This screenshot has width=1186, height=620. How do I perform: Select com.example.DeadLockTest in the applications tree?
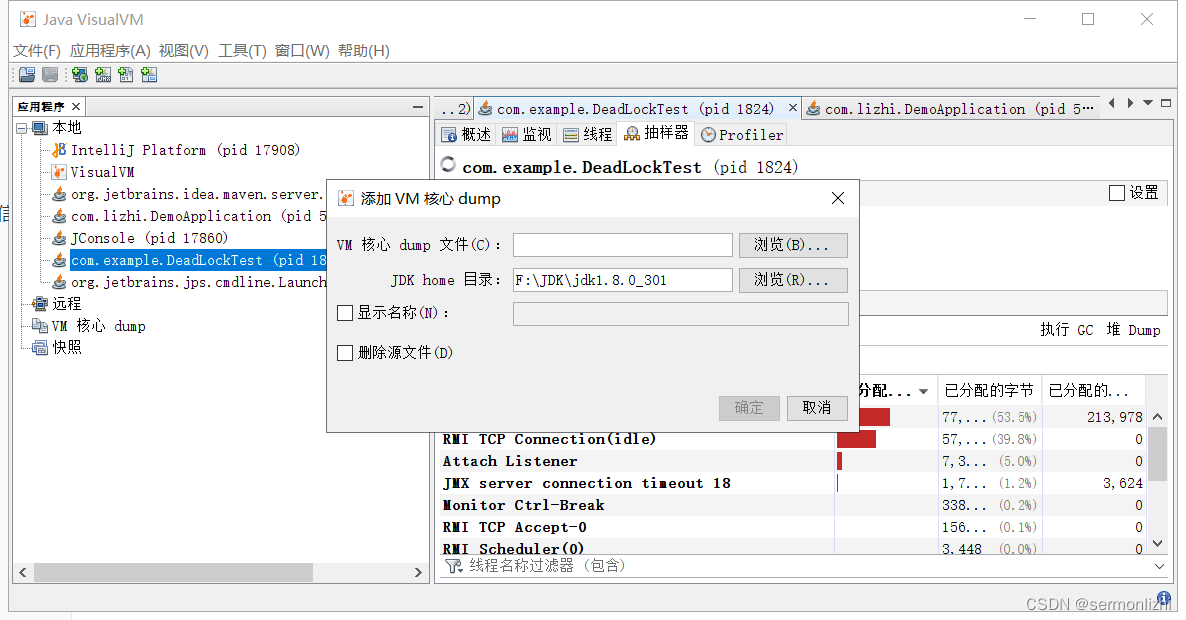[198, 260]
